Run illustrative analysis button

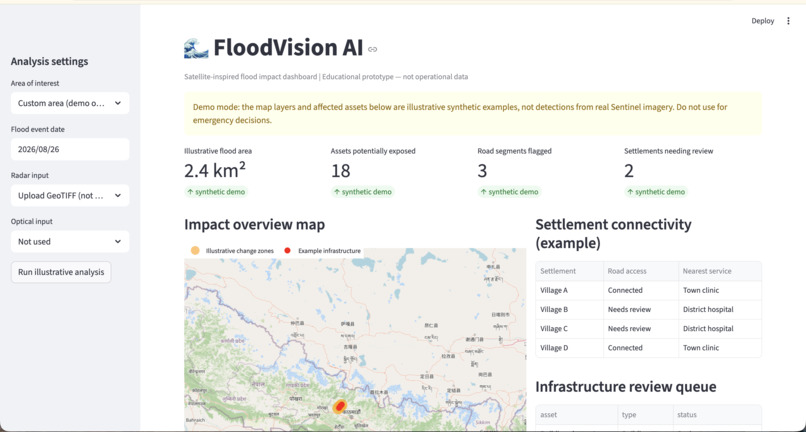[61, 272]
